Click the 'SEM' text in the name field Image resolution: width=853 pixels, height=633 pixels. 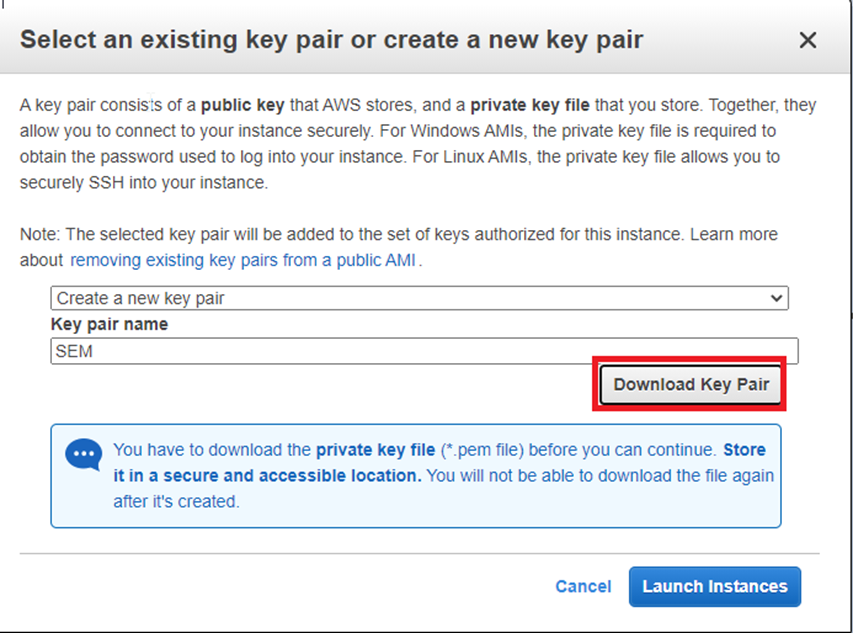pyautogui.click(x=75, y=351)
